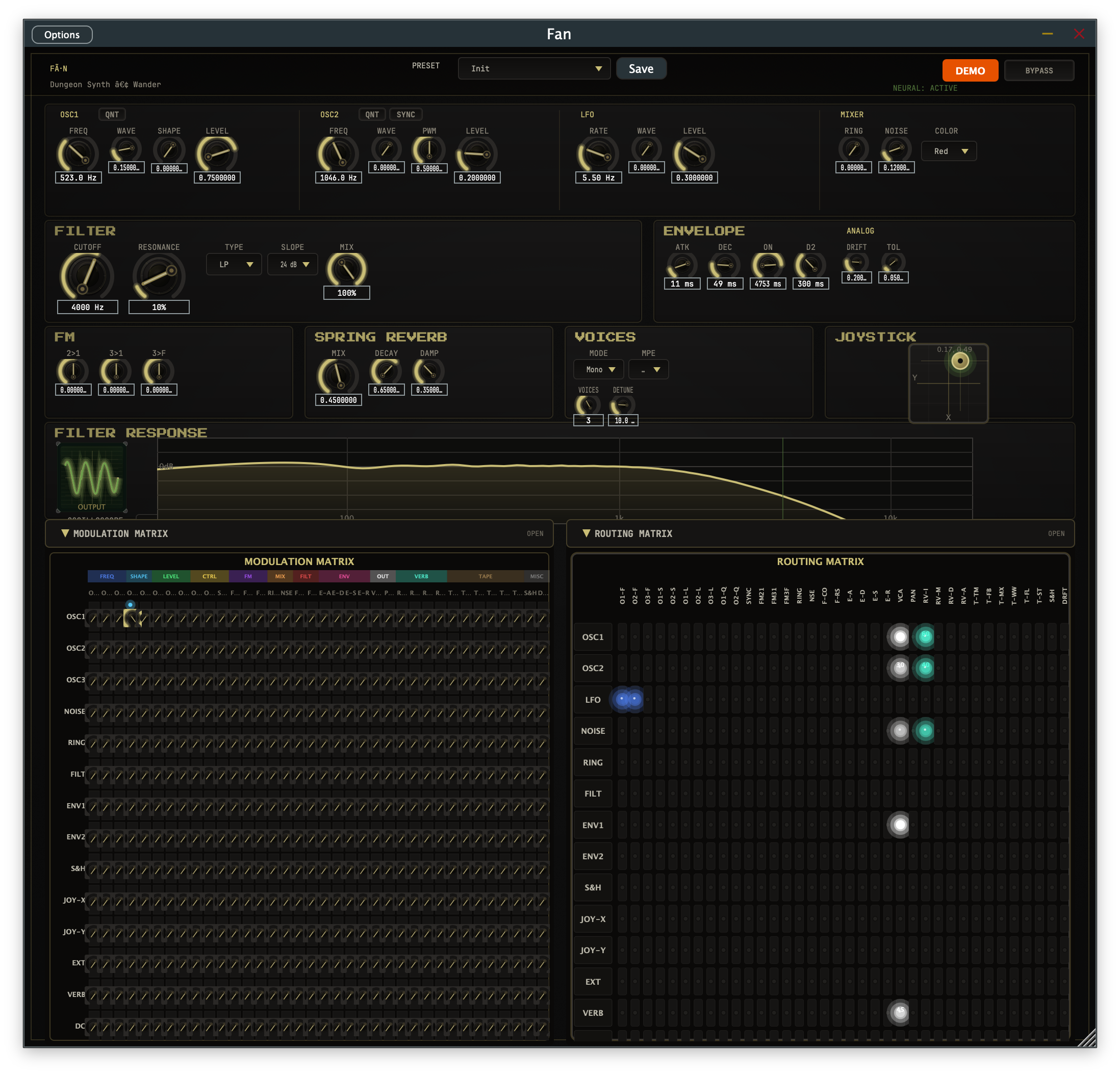
Task: Open the Options menu
Action: [62, 34]
